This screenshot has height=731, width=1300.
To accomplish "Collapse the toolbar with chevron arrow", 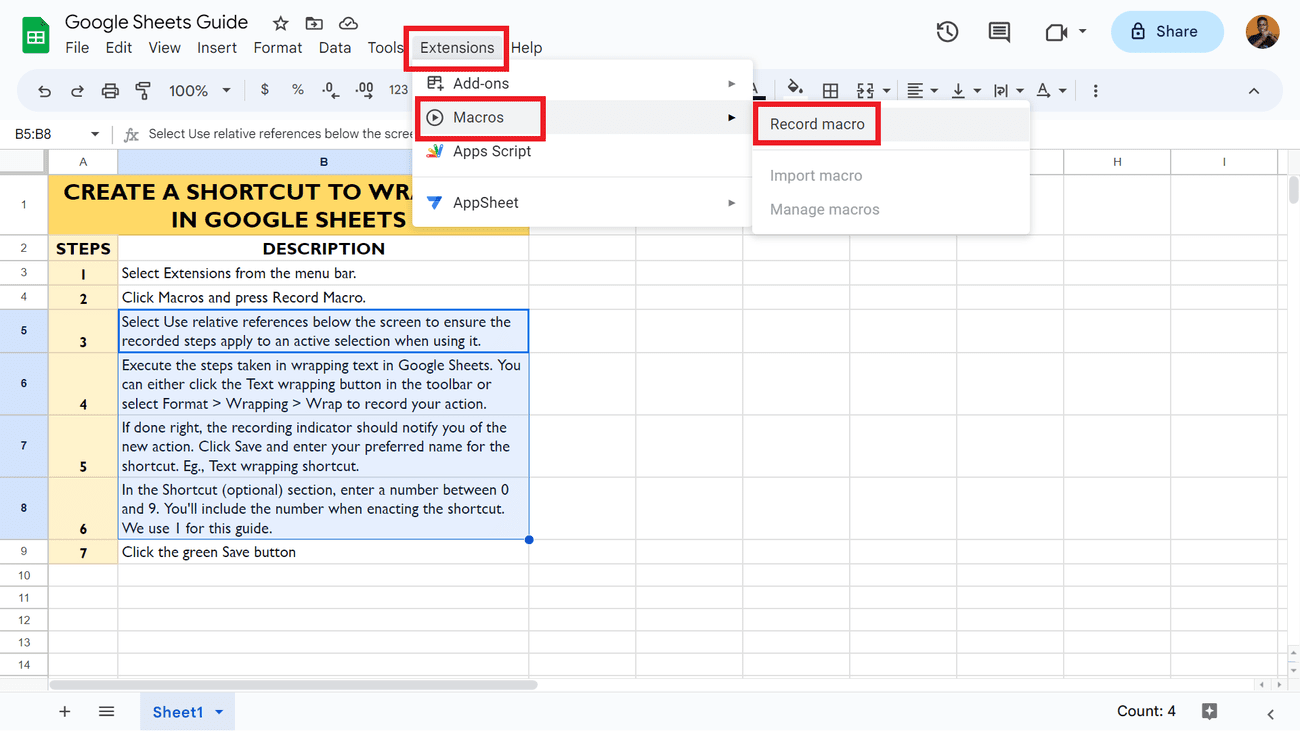I will pyautogui.click(x=1254, y=91).
